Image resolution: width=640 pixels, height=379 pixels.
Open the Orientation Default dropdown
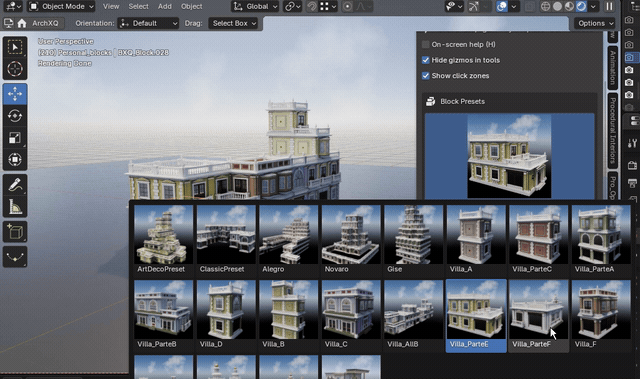(x=149, y=23)
